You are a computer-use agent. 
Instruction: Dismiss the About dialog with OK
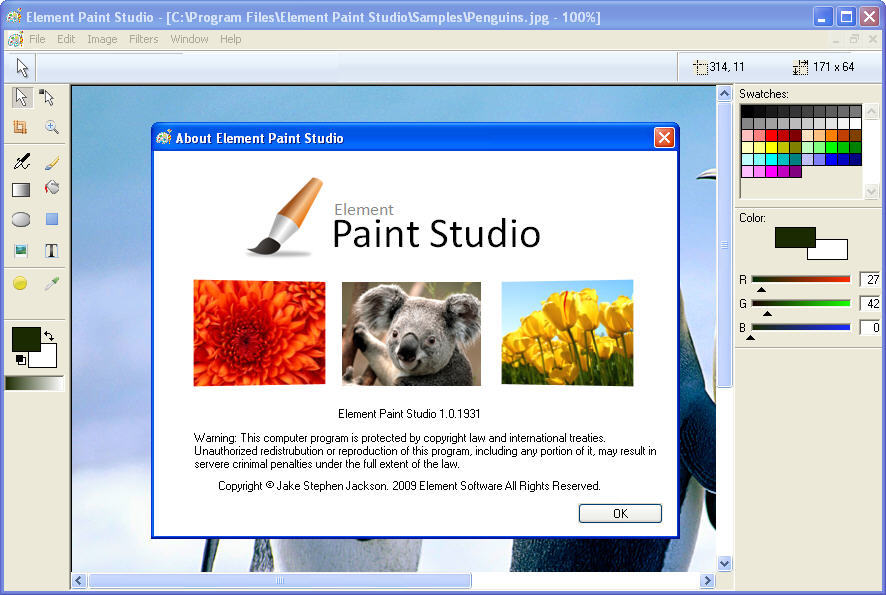pos(620,513)
